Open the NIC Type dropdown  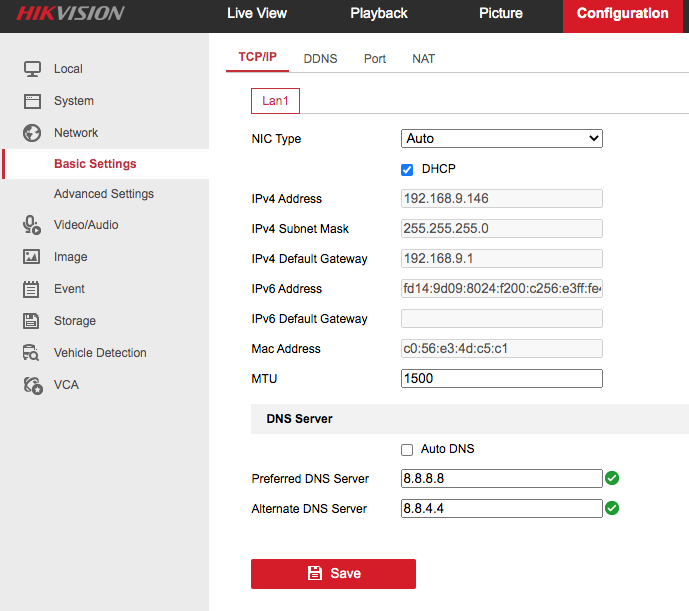[501, 139]
